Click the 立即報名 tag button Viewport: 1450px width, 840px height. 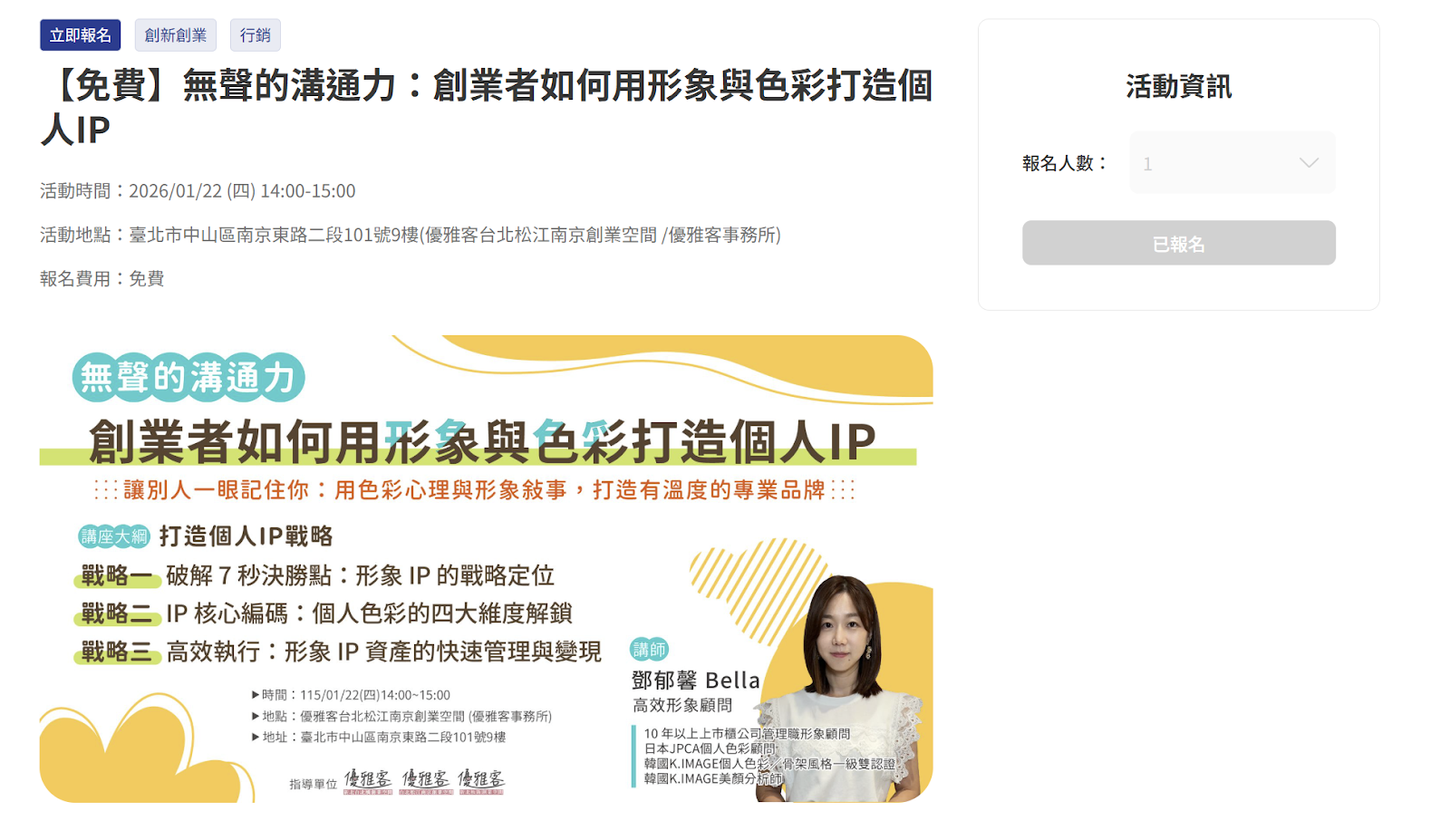tap(80, 35)
